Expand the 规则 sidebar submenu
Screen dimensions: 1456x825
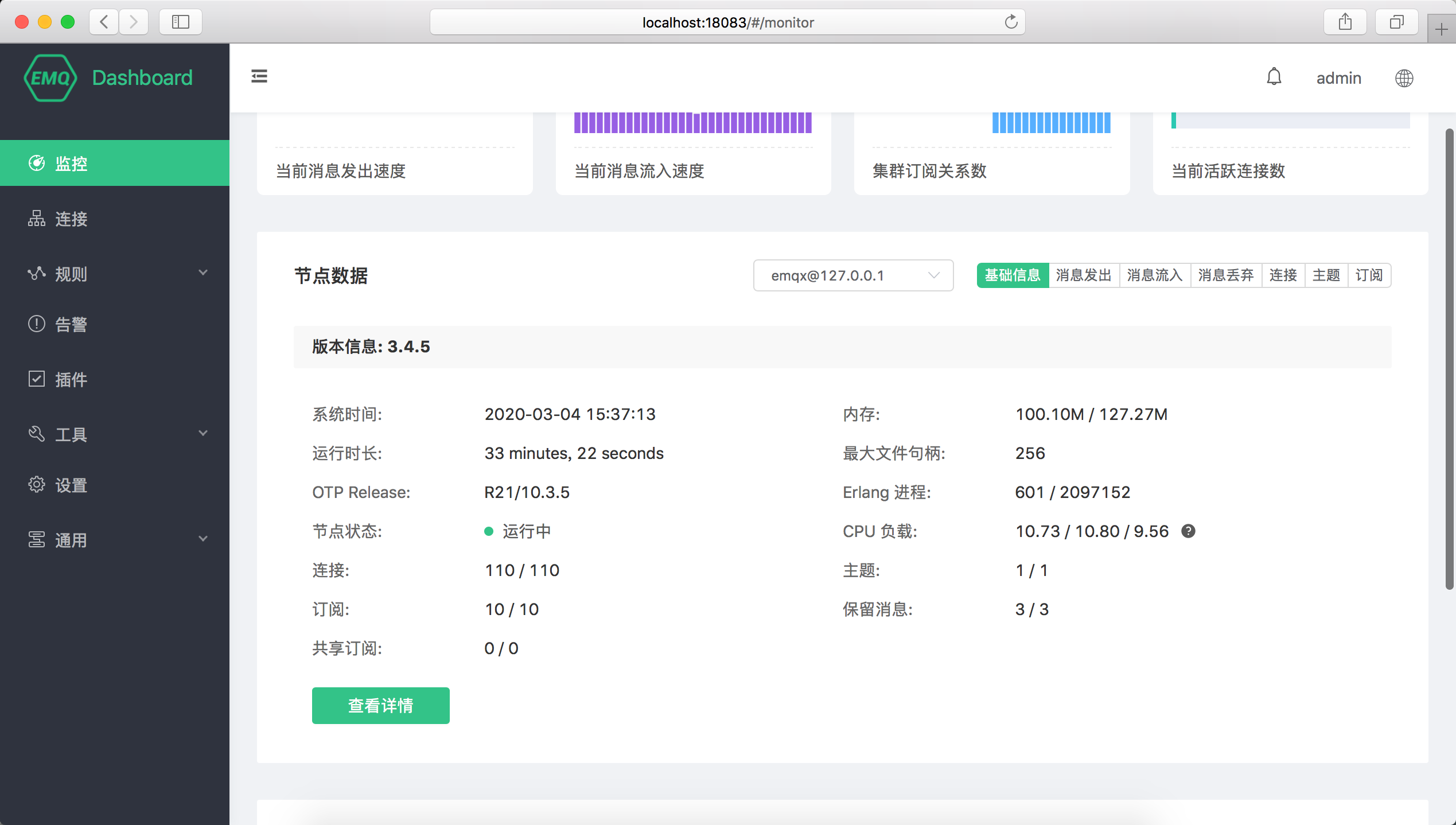tap(115, 274)
